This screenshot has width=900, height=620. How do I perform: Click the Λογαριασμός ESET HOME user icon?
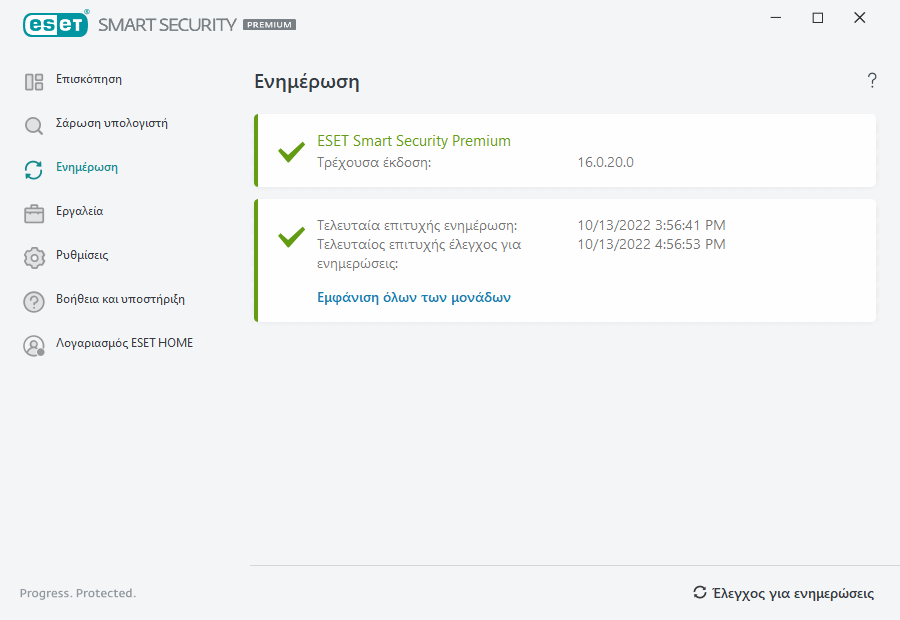click(34, 345)
